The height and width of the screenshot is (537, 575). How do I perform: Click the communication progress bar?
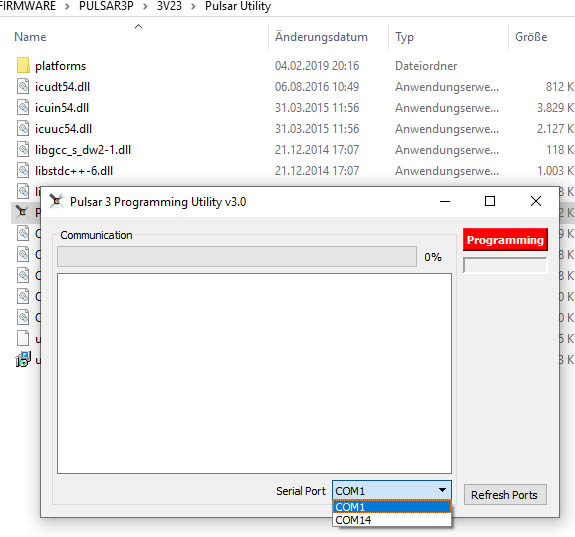(x=237, y=256)
